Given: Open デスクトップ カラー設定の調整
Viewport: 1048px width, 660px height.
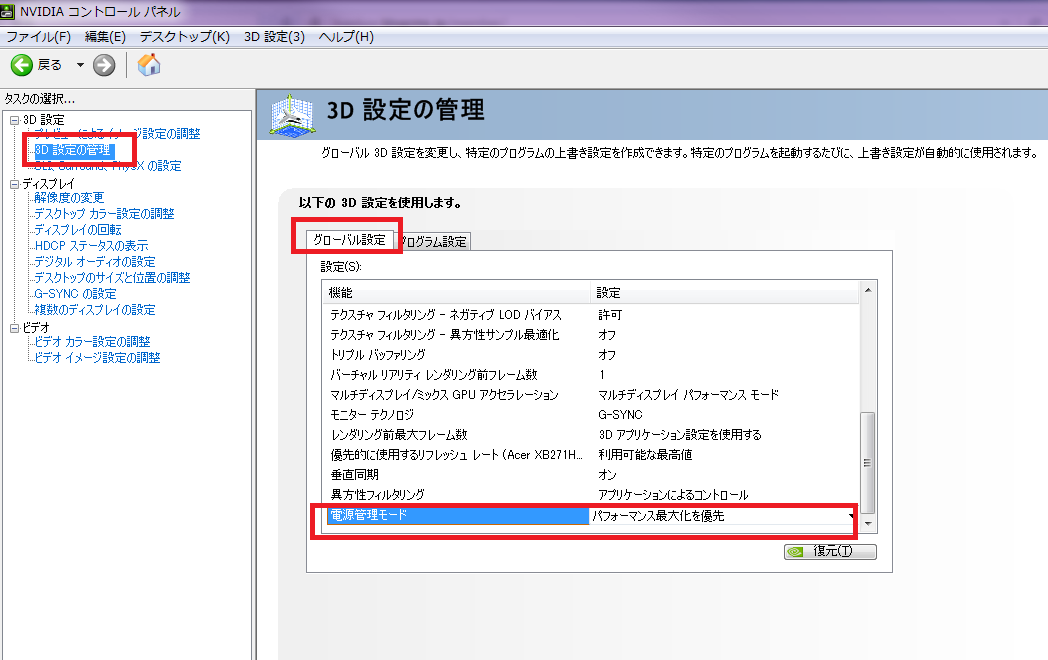Looking at the screenshot, I should point(104,214).
